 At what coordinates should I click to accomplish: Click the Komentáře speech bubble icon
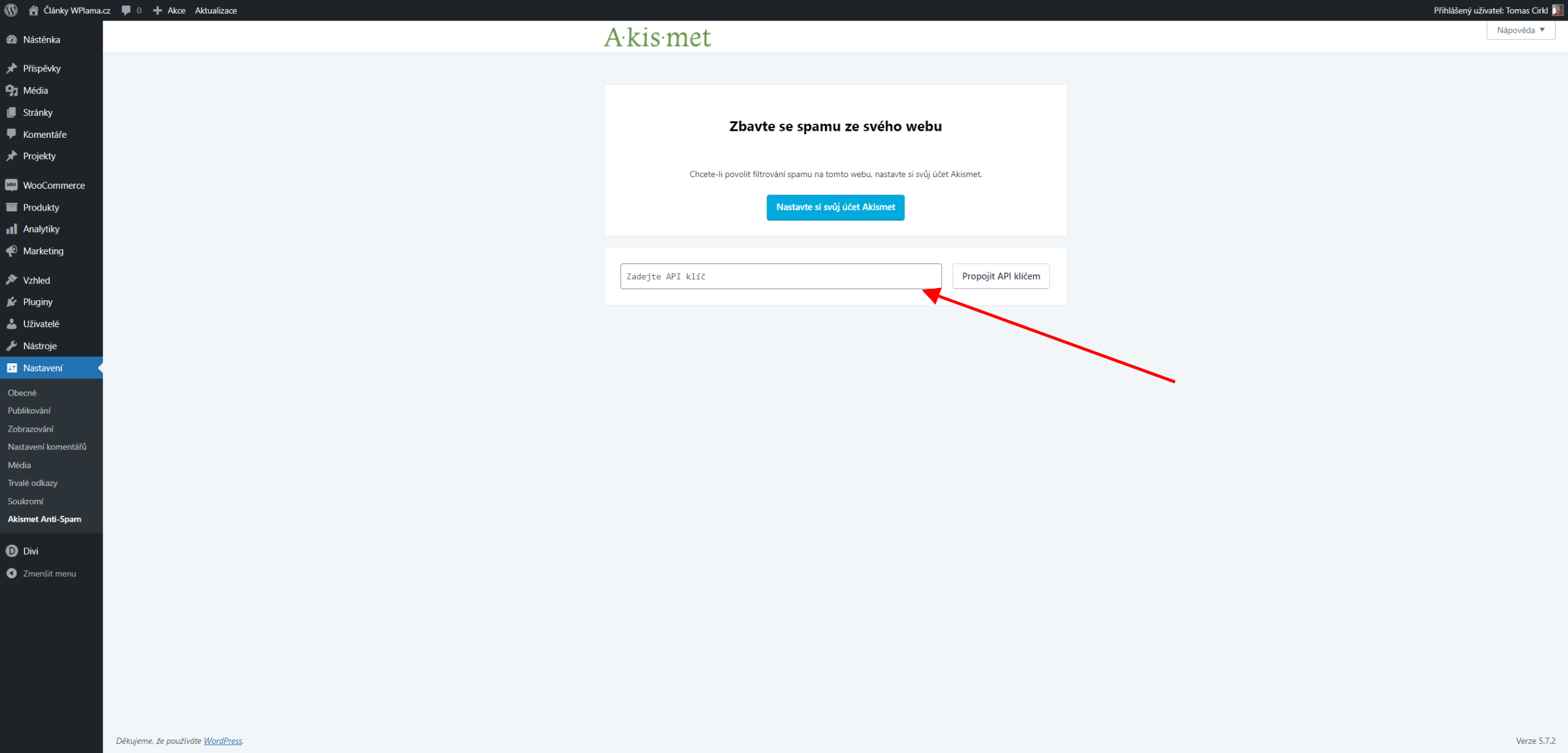(12, 134)
